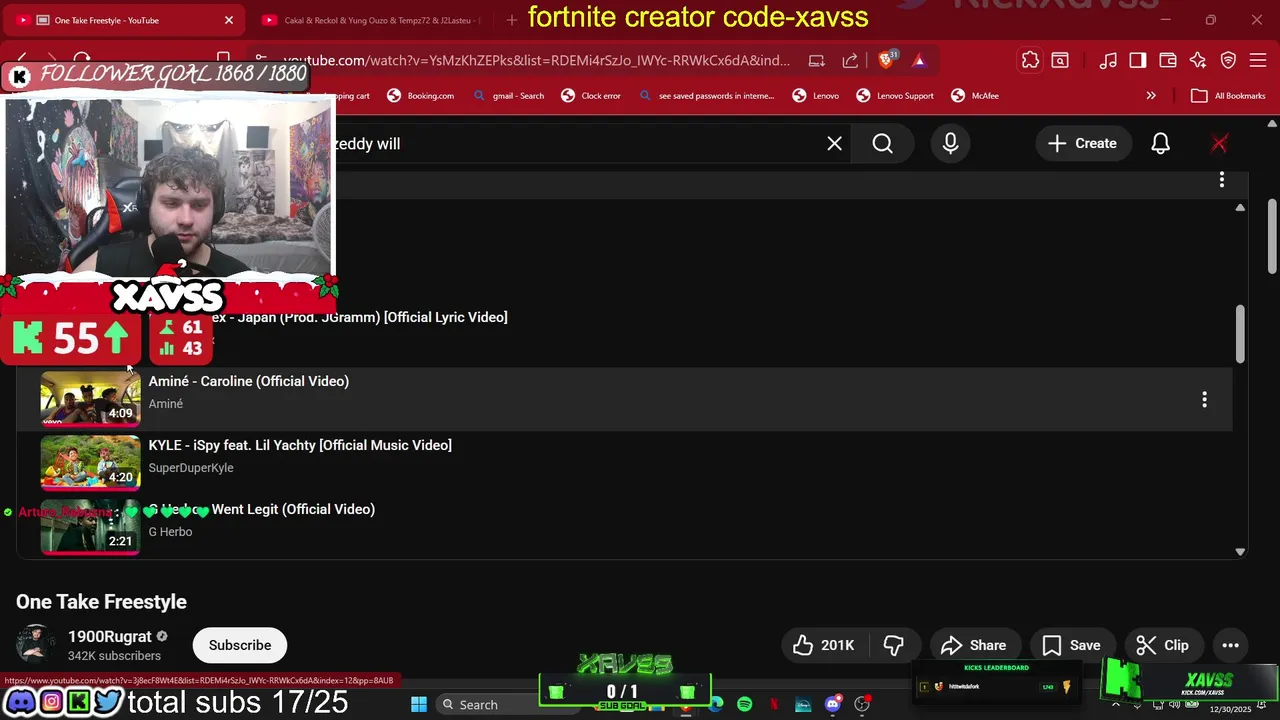Open the Extensions puzzle icon
1280x720 pixels.
click(x=1030, y=60)
